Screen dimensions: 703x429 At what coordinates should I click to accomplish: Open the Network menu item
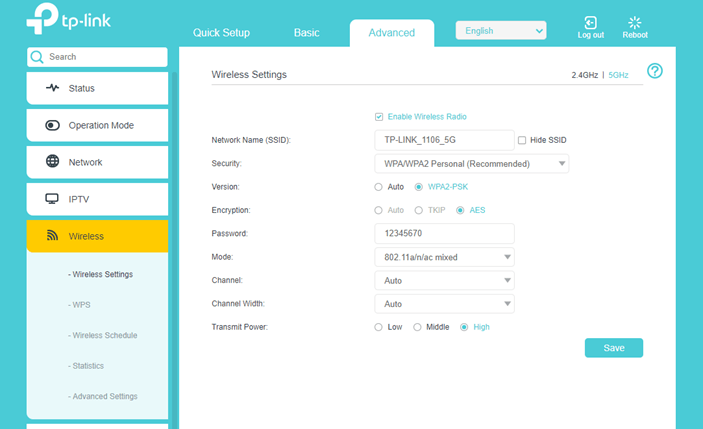[97, 162]
